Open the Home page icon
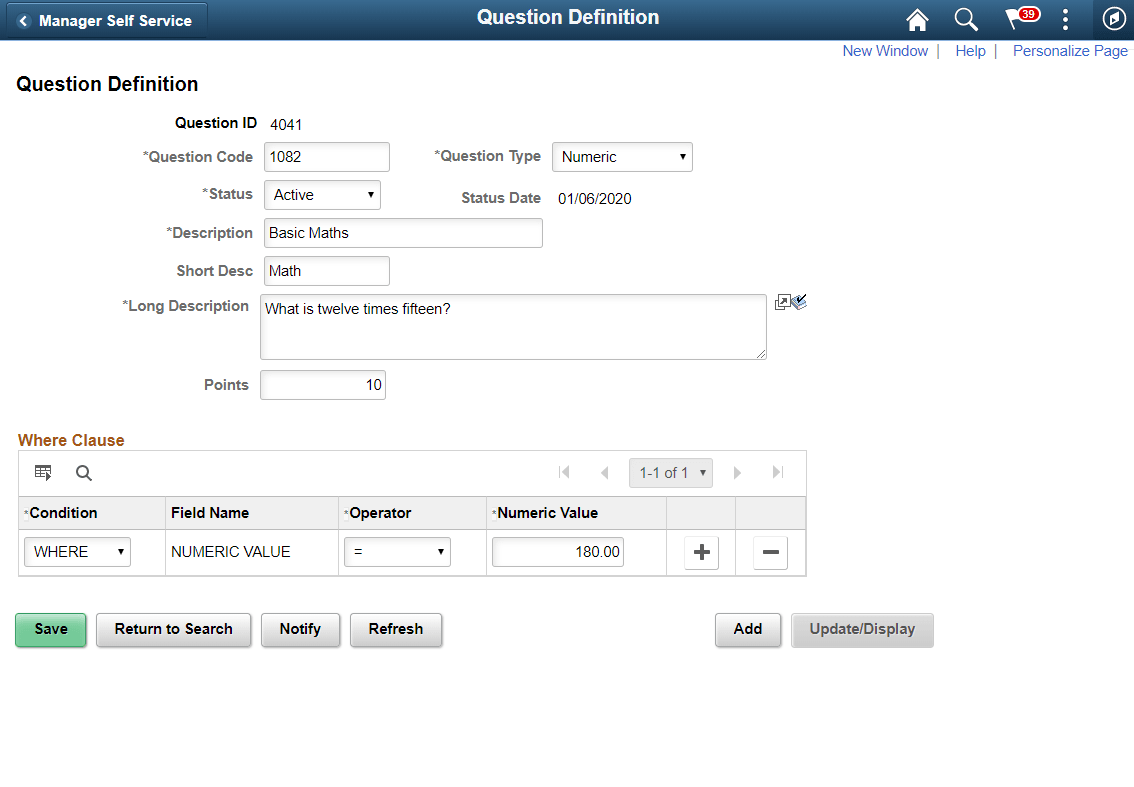This screenshot has height=787, width=1134. tap(916, 19)
